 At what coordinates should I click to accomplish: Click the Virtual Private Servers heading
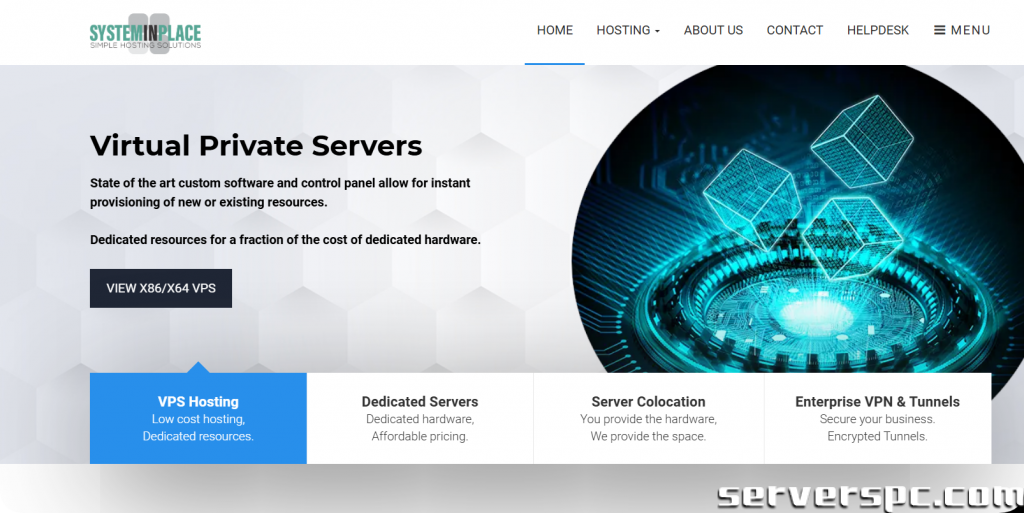point(256,146)
